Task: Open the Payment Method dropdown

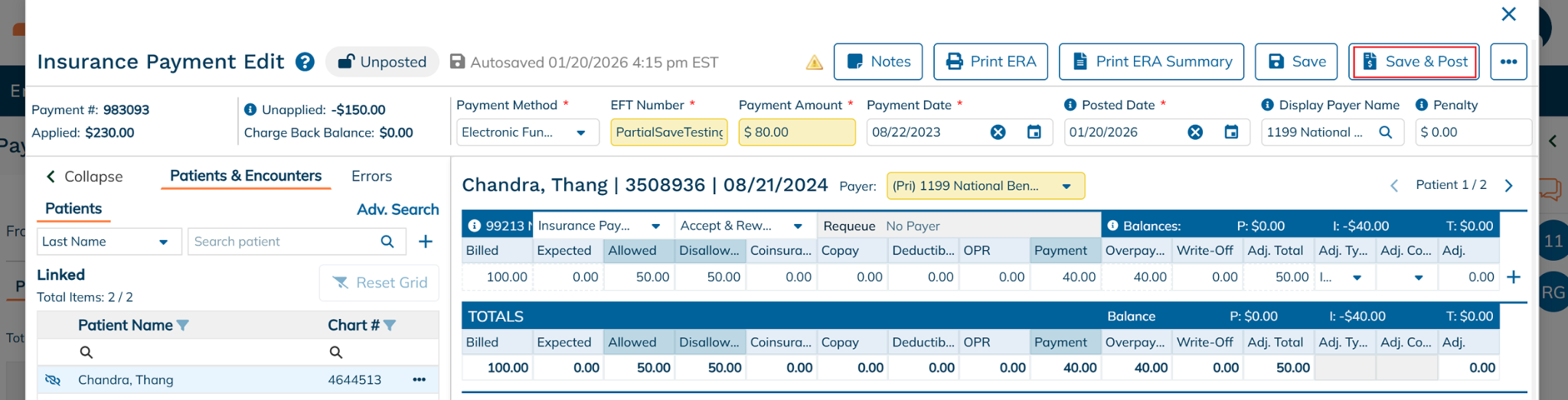Action: tap(580, 132)
